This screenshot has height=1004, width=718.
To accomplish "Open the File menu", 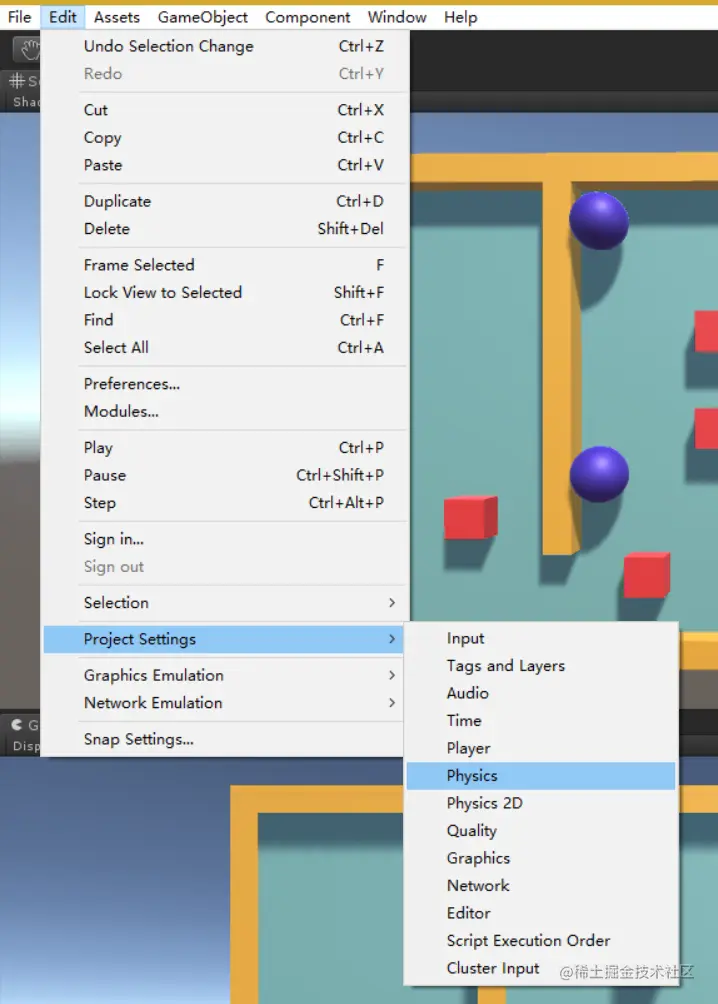I will [x=19, y=17].
